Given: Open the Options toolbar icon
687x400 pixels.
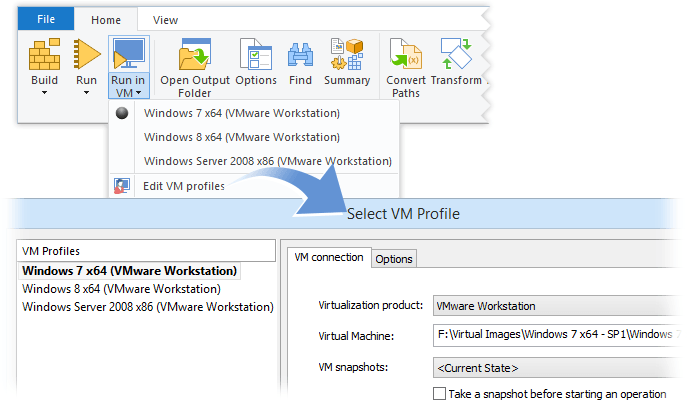Looking at the screenshot, I should (x=256, y=54).
